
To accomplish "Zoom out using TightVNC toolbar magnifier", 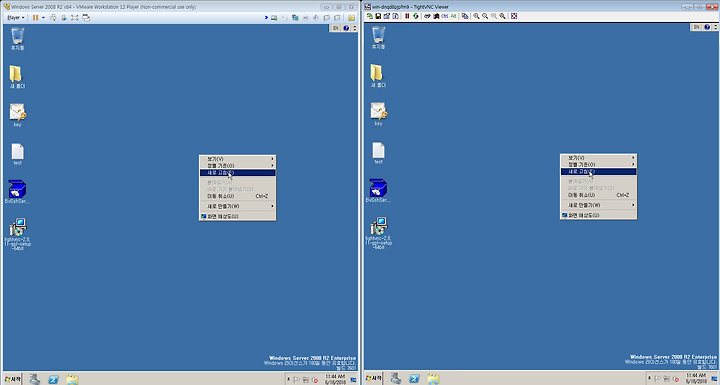I will [485, 16].
